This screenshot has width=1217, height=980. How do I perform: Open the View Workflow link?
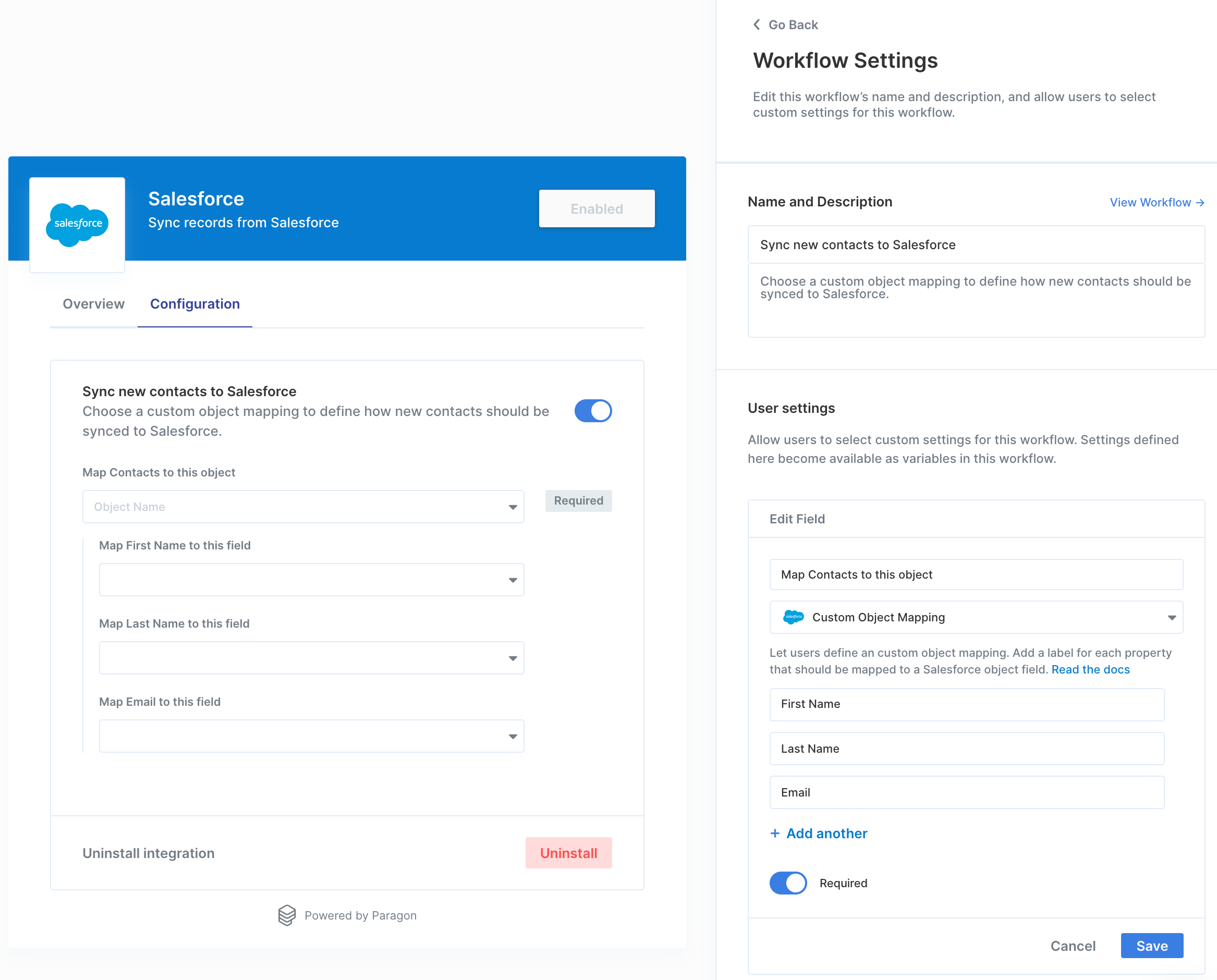pos(1157,202)
